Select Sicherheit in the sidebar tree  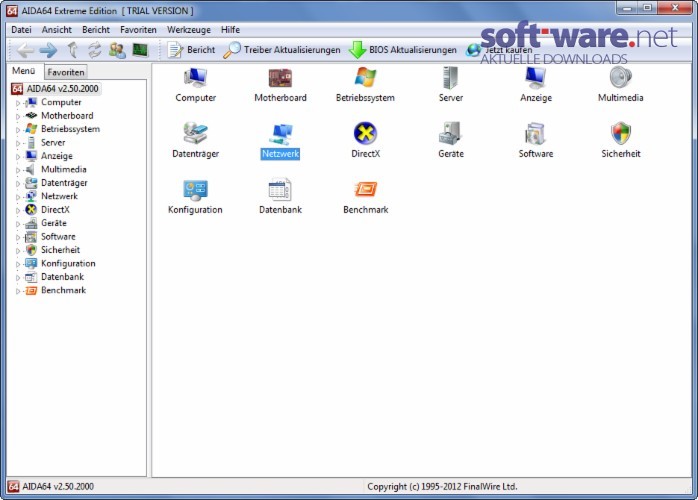pos(60,250)
